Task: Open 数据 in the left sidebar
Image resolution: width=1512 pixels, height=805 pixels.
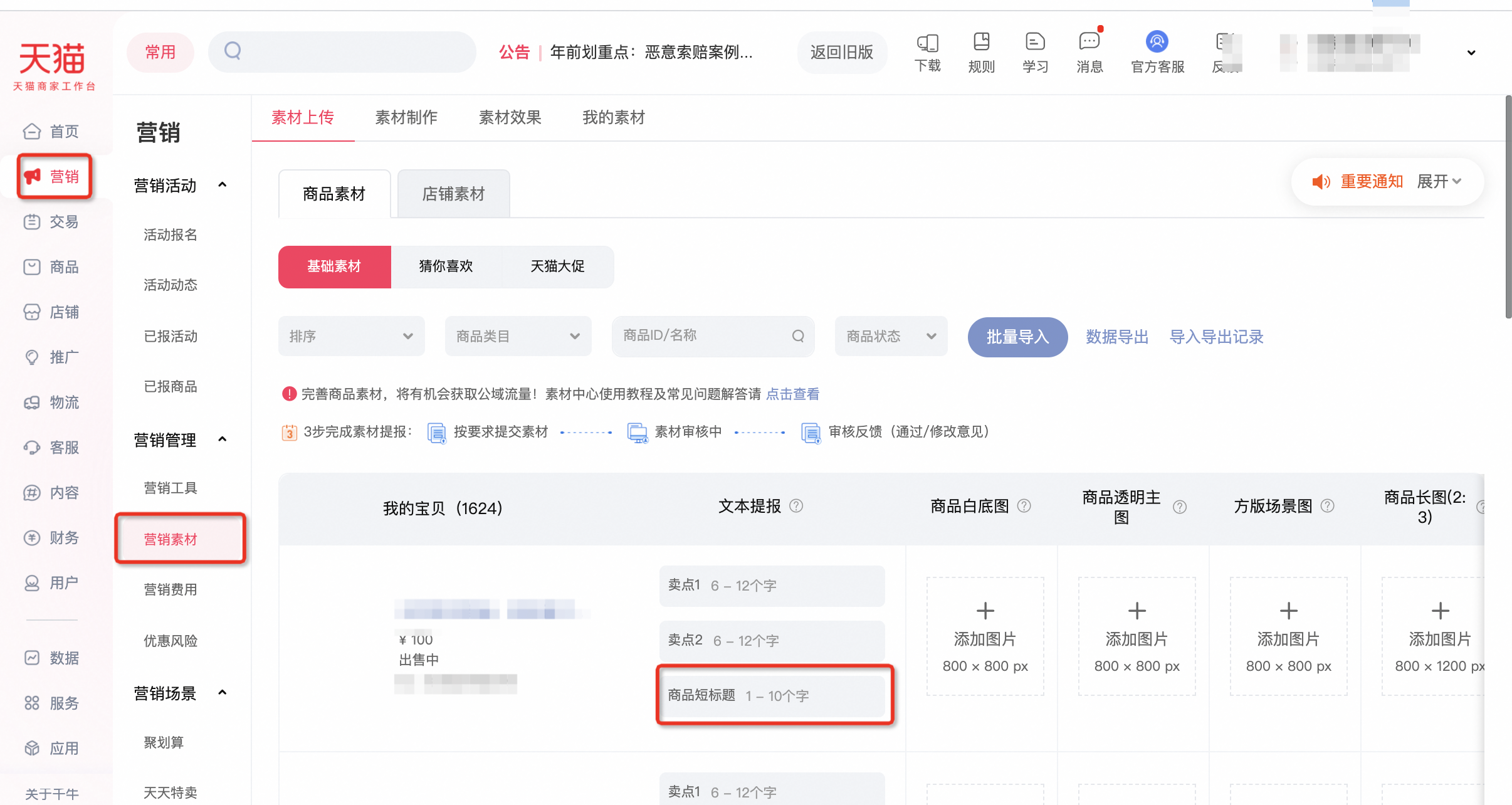Action: (51, 658)
